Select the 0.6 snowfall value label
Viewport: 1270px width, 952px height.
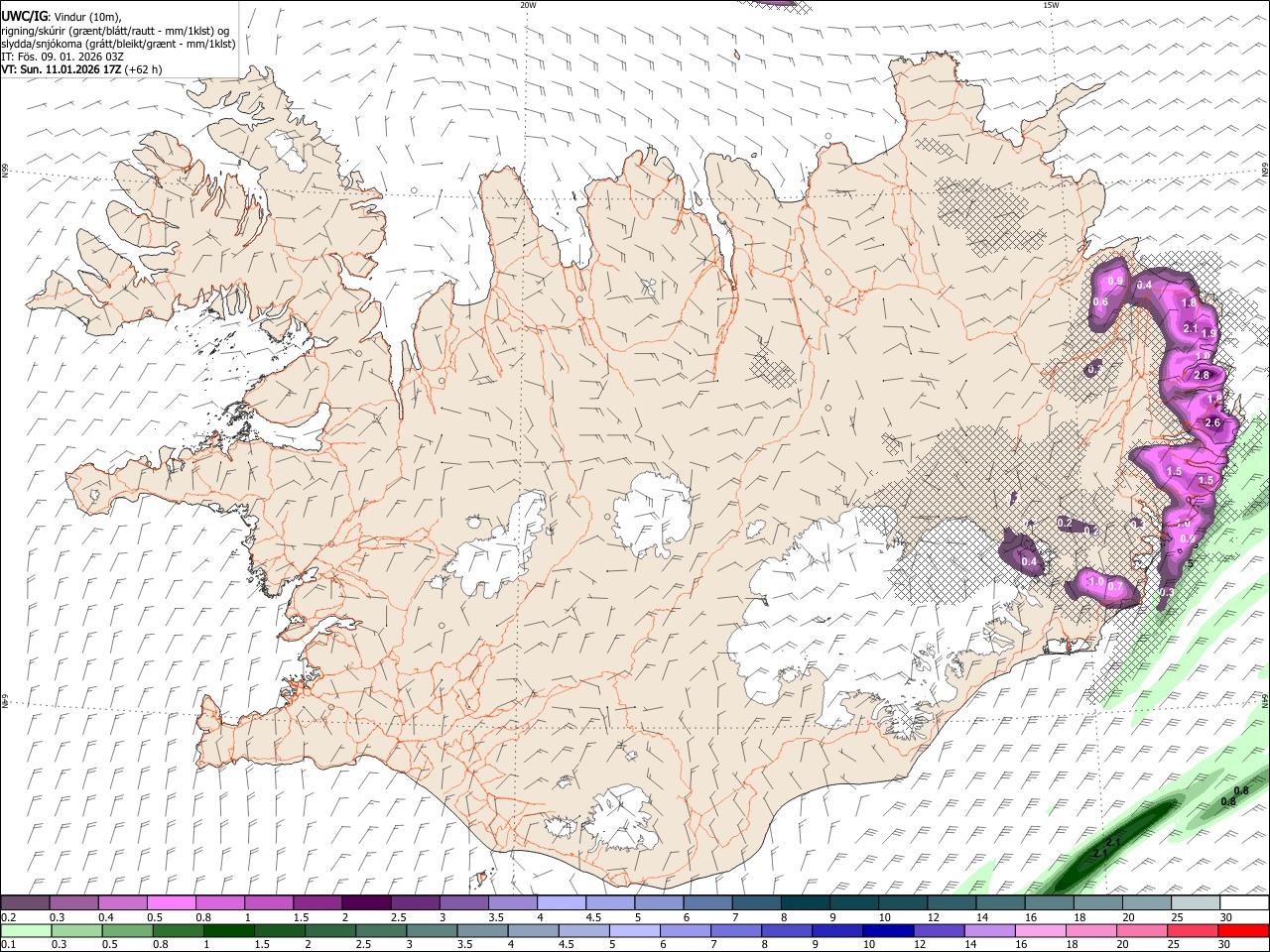[1099, 302]
